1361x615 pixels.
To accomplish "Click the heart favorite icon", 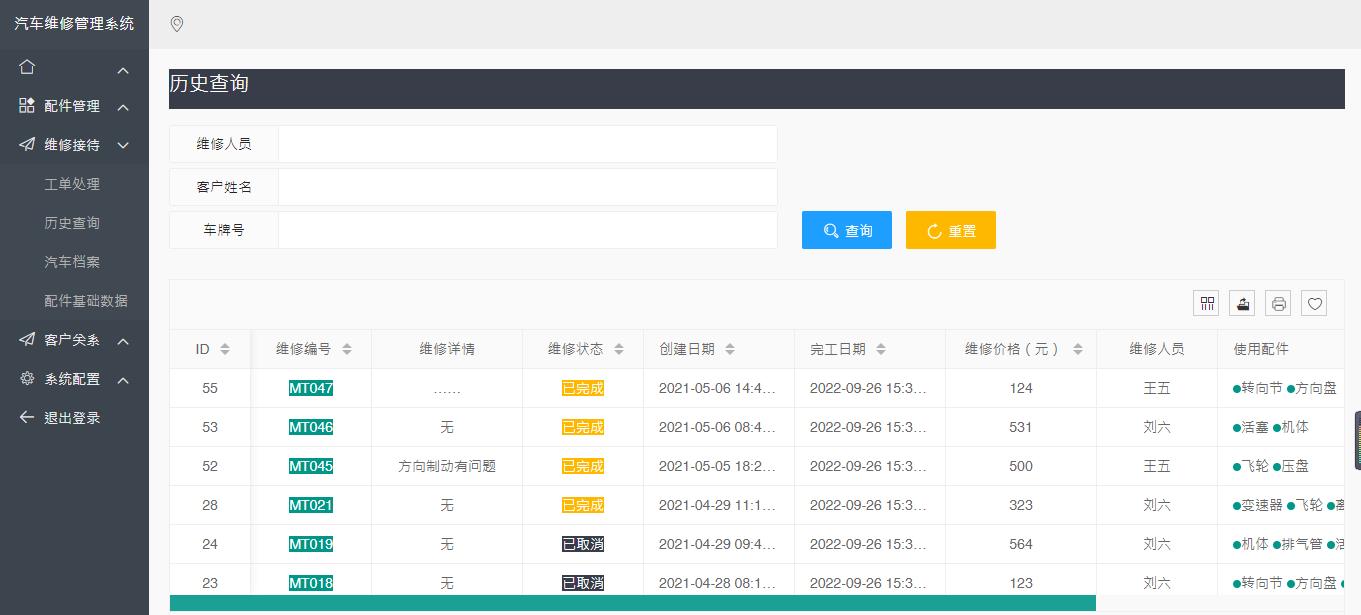I will coord(1315,304).
